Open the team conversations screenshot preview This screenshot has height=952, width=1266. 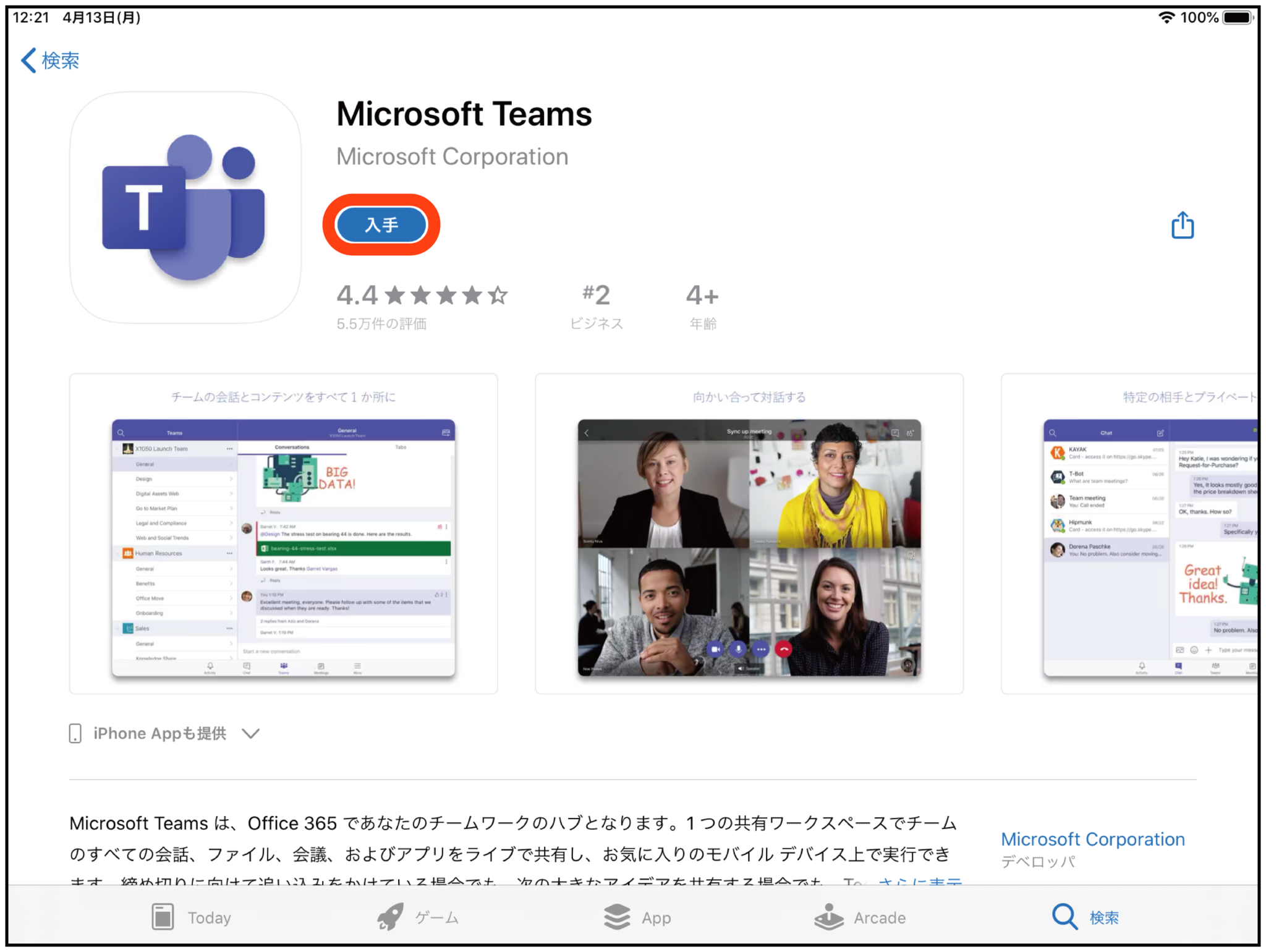[x=283, y=533]
